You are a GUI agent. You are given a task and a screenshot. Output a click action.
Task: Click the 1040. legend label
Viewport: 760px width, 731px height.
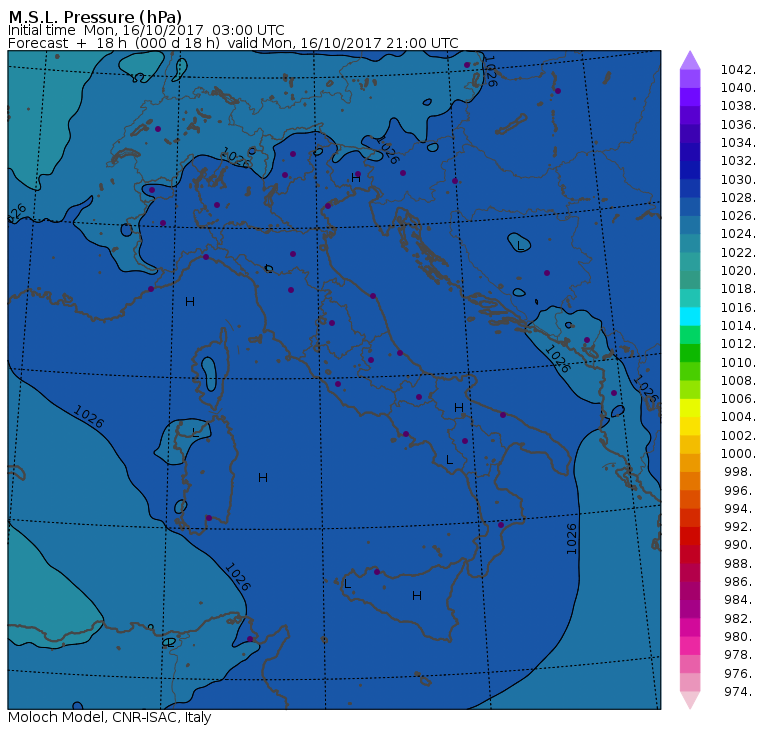[738, 88]
